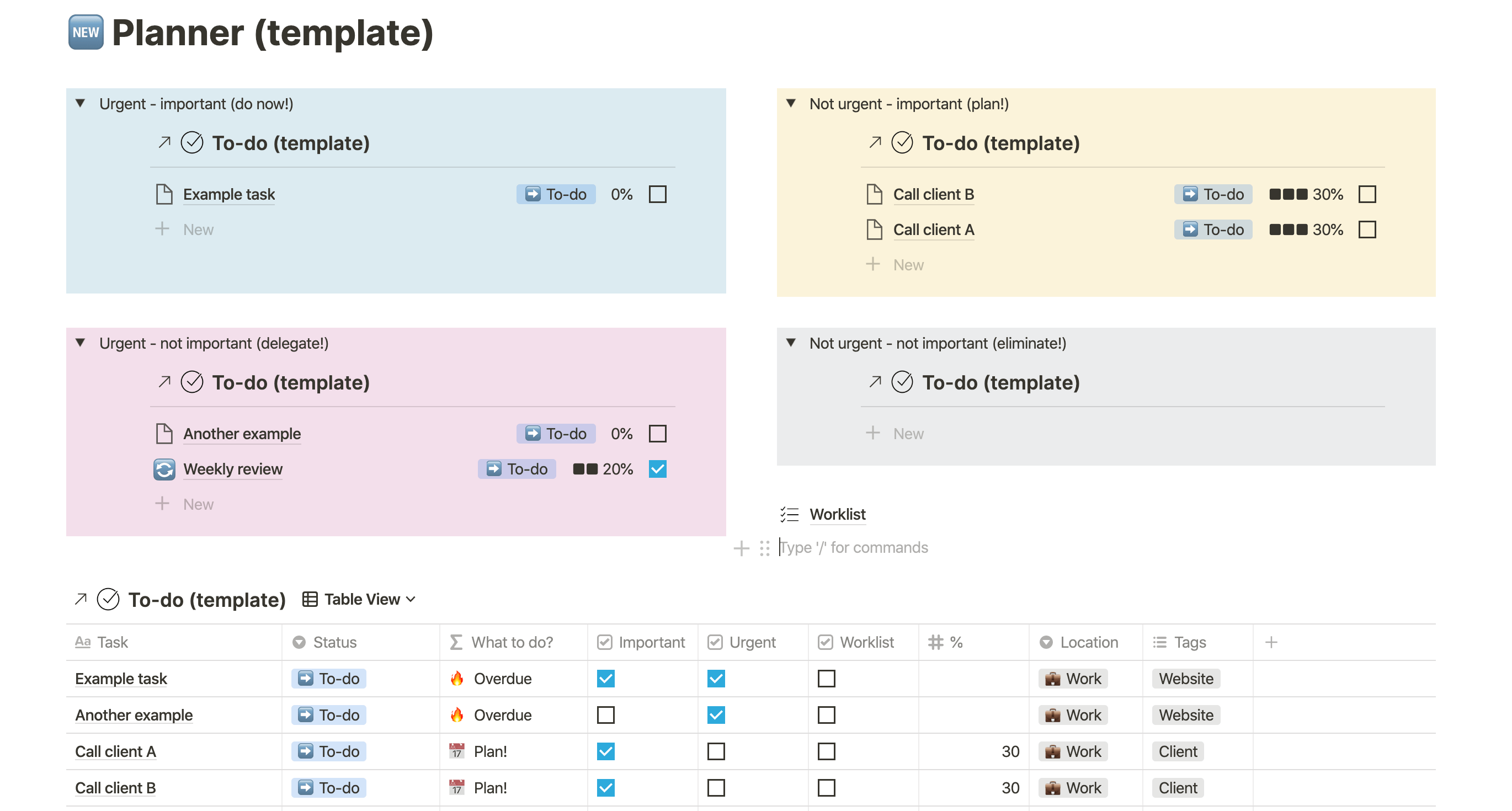Check off the Weekly review task checkbox
Screen dimensions: 1512x811
pyautogui.click(x=657, y=469)
